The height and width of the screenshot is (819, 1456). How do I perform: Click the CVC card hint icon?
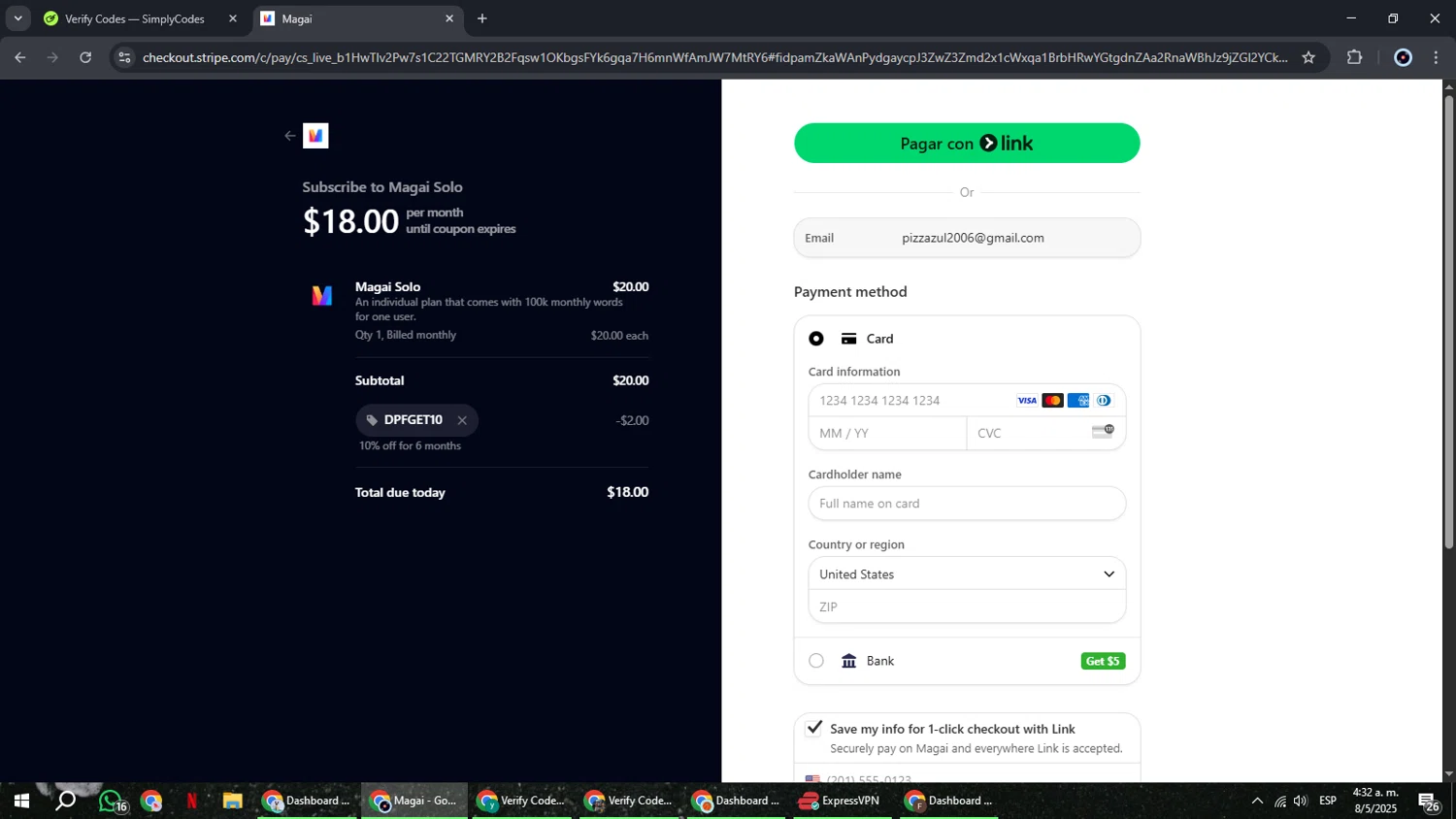pyautogui.click(x=1103, y=432)
